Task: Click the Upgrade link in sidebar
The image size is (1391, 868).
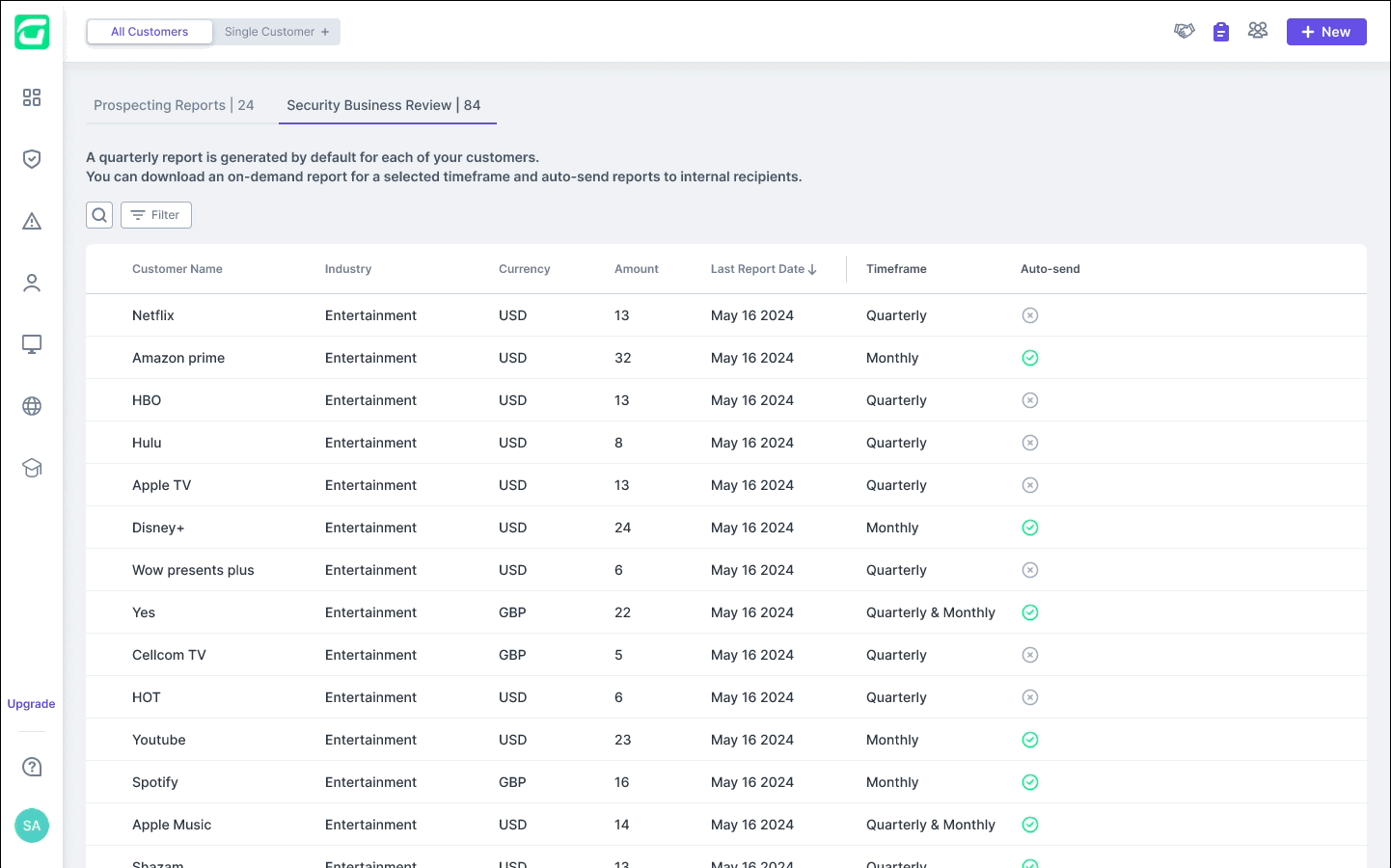Action: click(x=31, y=704)
